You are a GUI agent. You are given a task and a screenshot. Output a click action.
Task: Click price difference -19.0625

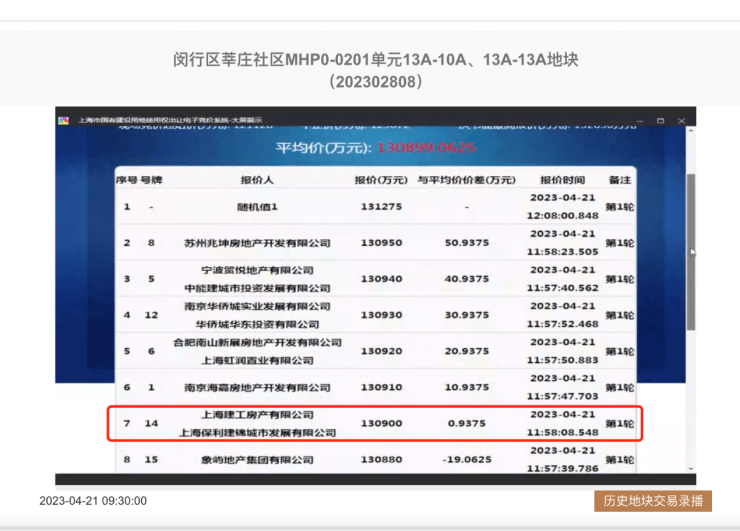click(x=467, y=459)
